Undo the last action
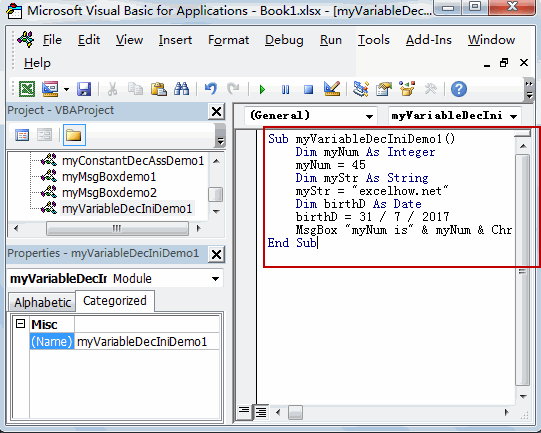This screenshot has width=541, height=433. click(x=211, y=89)
